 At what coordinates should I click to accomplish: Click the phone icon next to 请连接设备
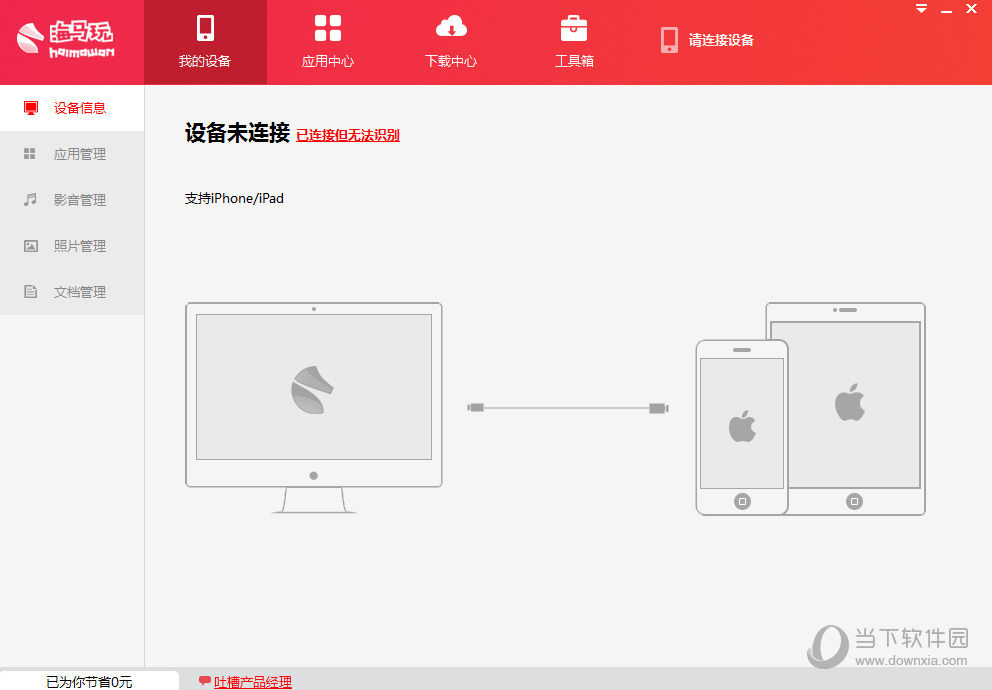668,40
